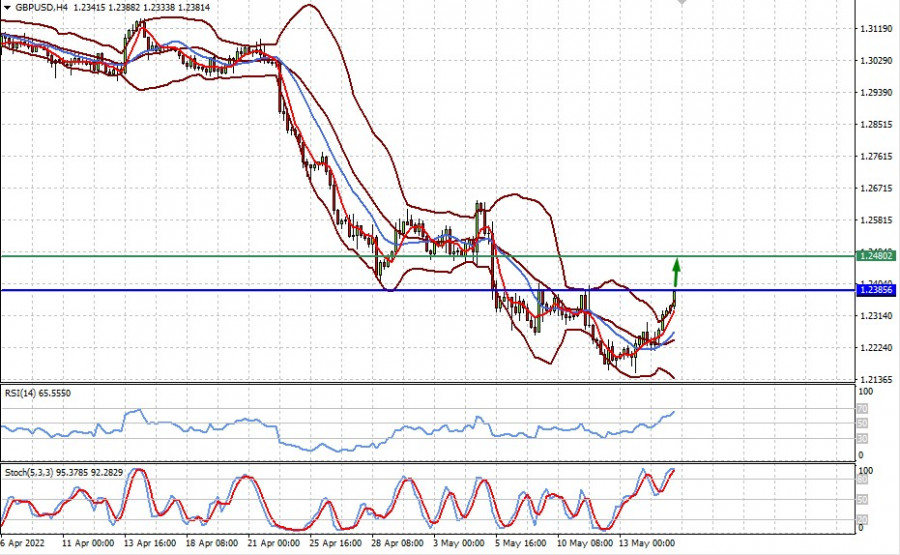Click the 1.29390 price axis label
The image size is (900, 555).
876,92
